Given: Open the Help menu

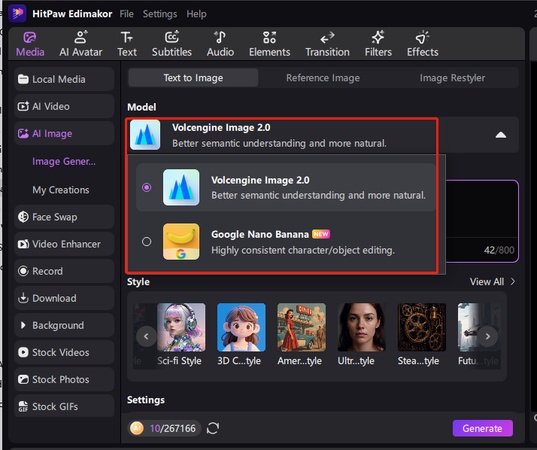Looking at the screenshot, I should pyautogui.click(x=196, y=14).
